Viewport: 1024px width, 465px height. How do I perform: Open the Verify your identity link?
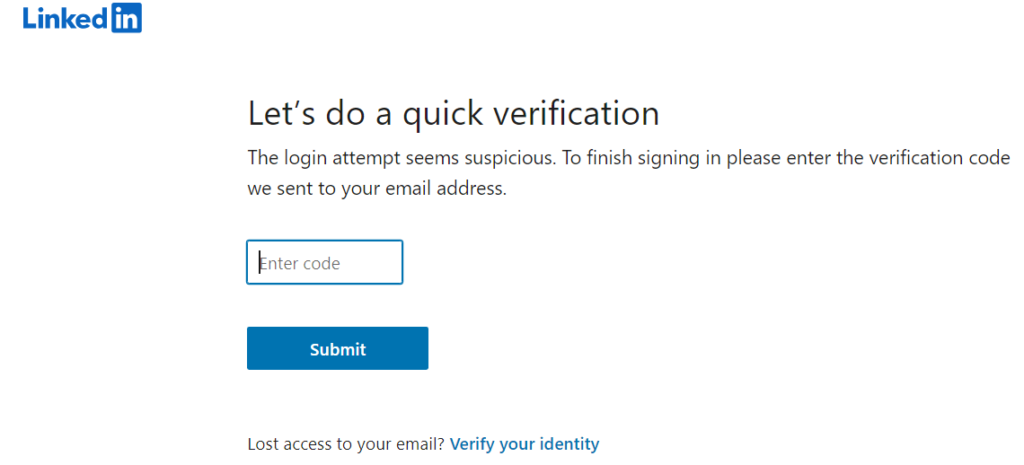(x=524, y=444)
